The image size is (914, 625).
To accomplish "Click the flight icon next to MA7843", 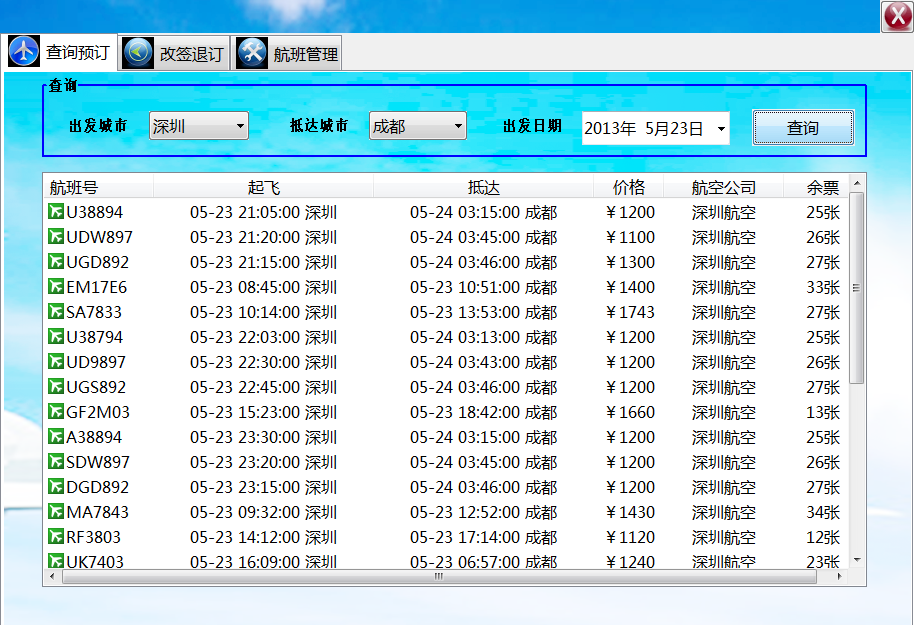I will pyautogui.click(x=56, y=512).
